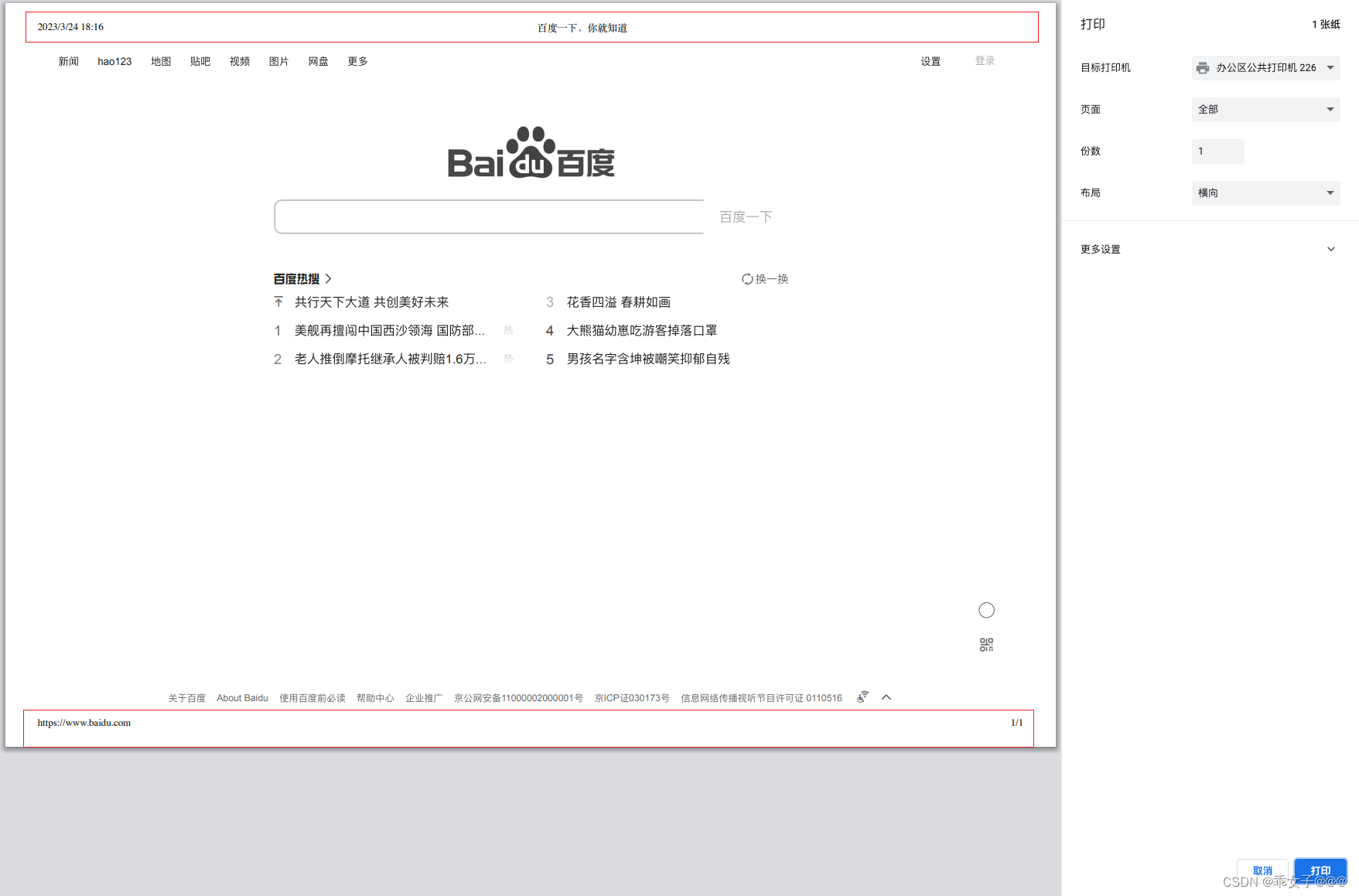Screen dimensions: 1359x896
Task: Click About Baidu footer link
Action: coord(242,698)
